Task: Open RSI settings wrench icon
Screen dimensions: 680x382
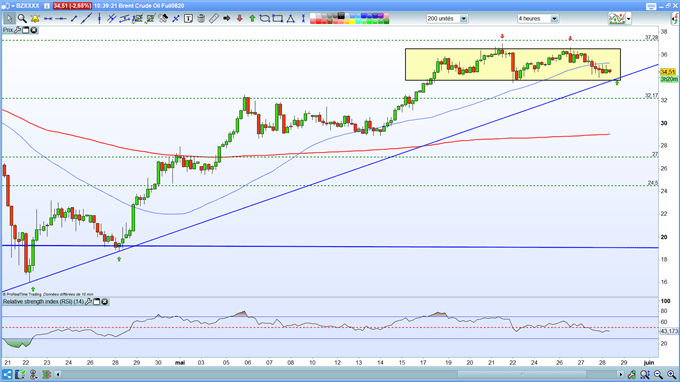Action: click(x=88, y=301)
